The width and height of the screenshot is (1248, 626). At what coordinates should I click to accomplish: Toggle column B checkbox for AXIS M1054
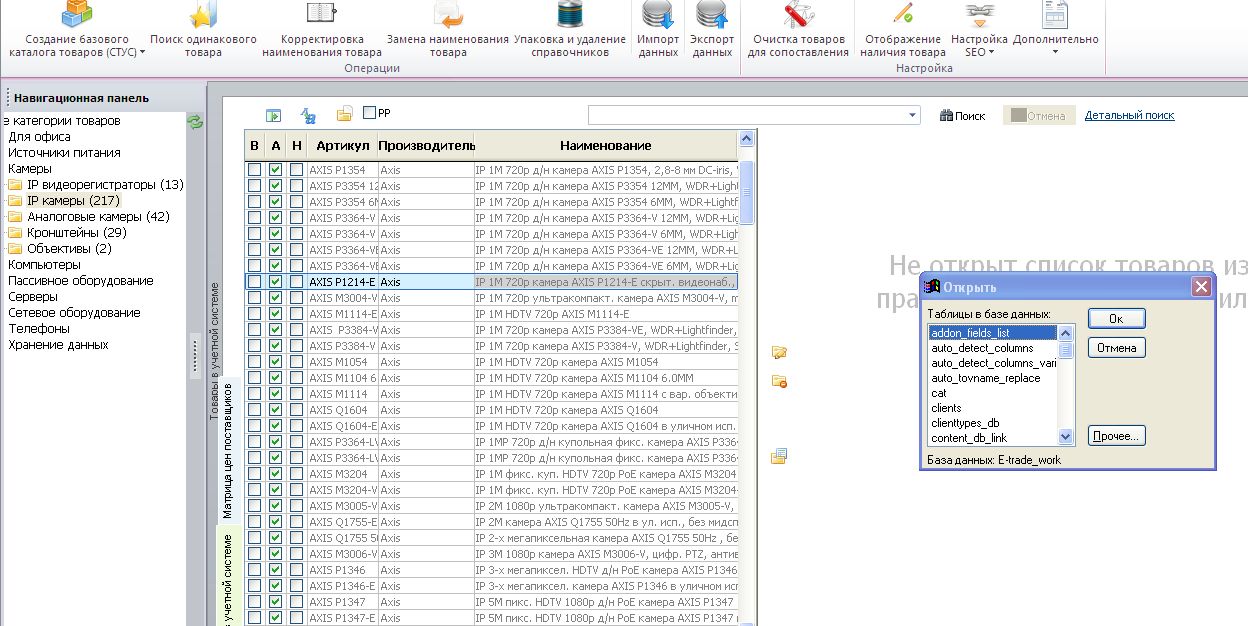[254, 362]
